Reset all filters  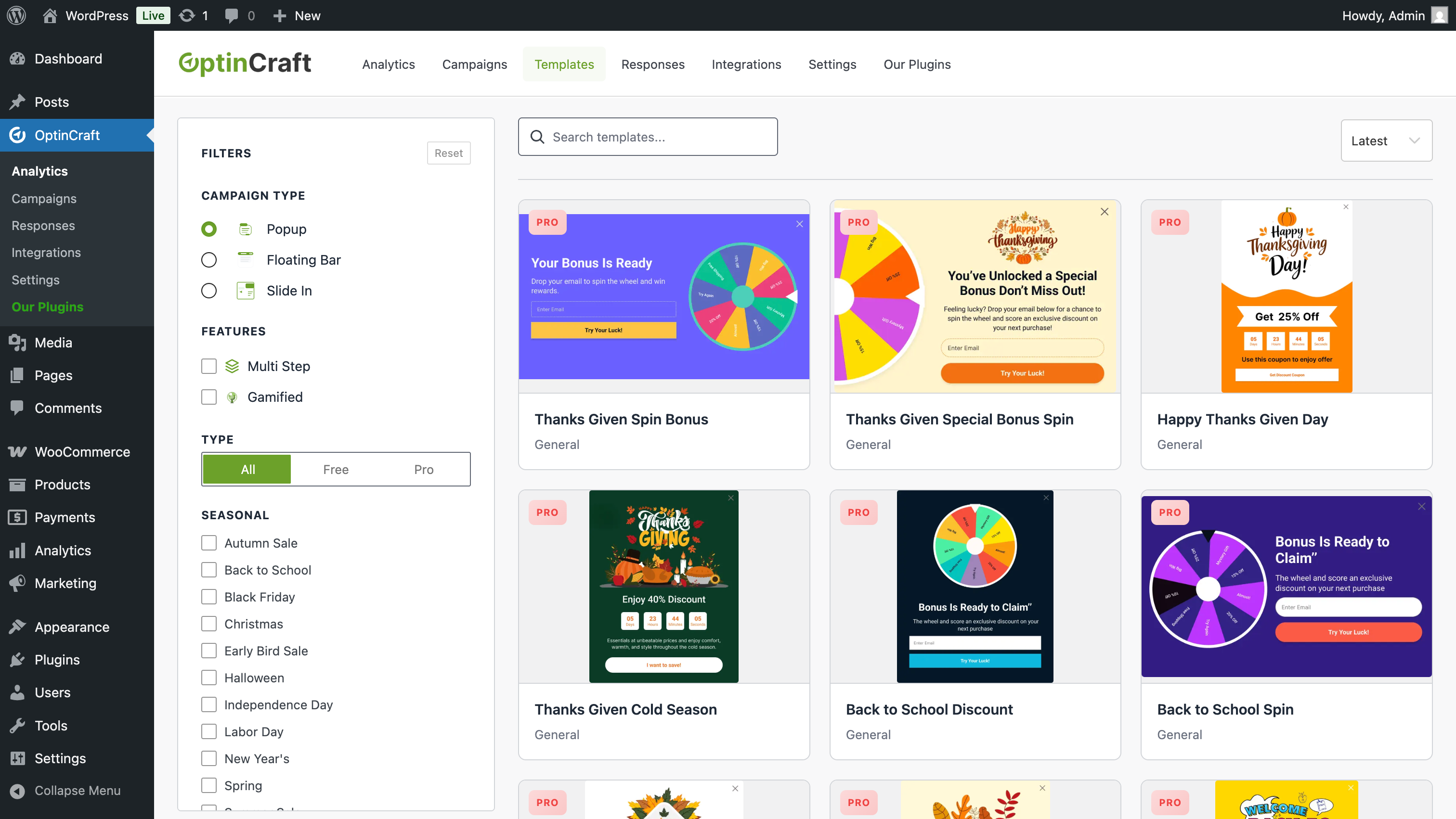(x=448, y=153)
